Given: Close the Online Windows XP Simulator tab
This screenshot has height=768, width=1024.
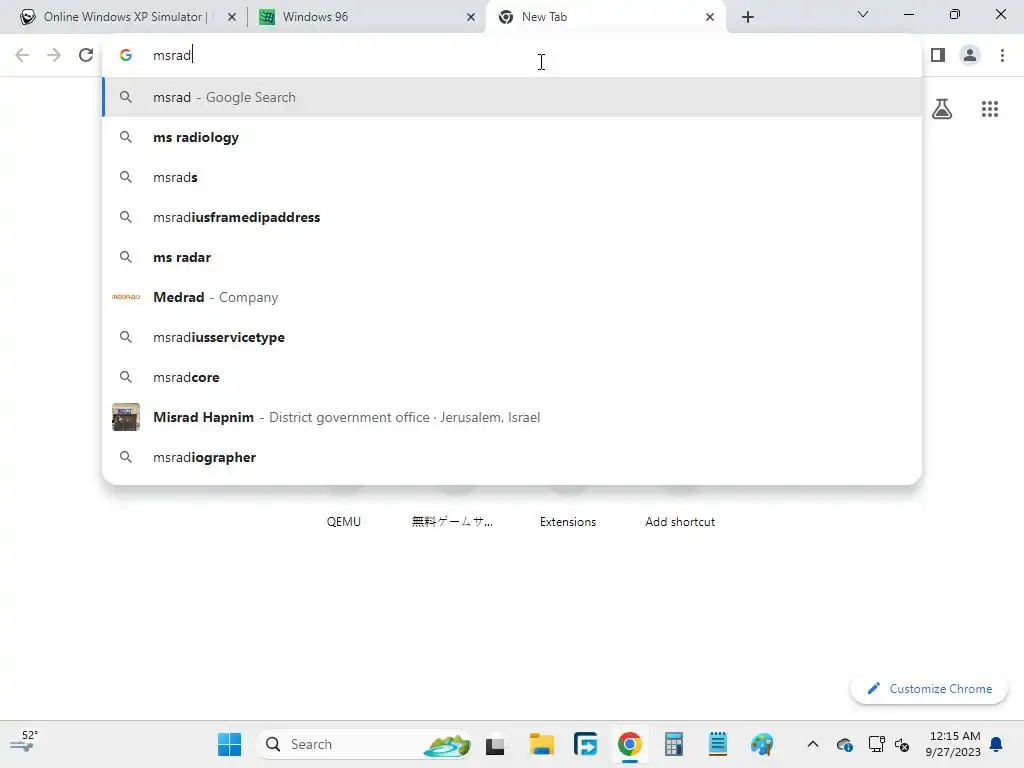Looking at the screenshot, I should [x=232, y=17].
